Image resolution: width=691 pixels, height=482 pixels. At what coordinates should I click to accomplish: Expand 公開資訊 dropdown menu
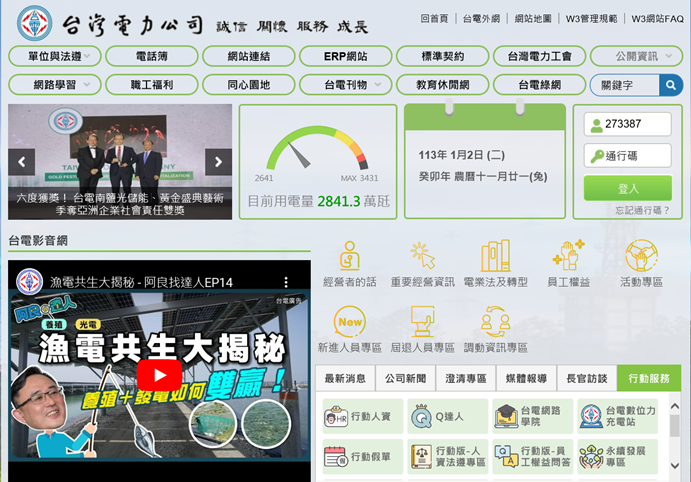636,56
